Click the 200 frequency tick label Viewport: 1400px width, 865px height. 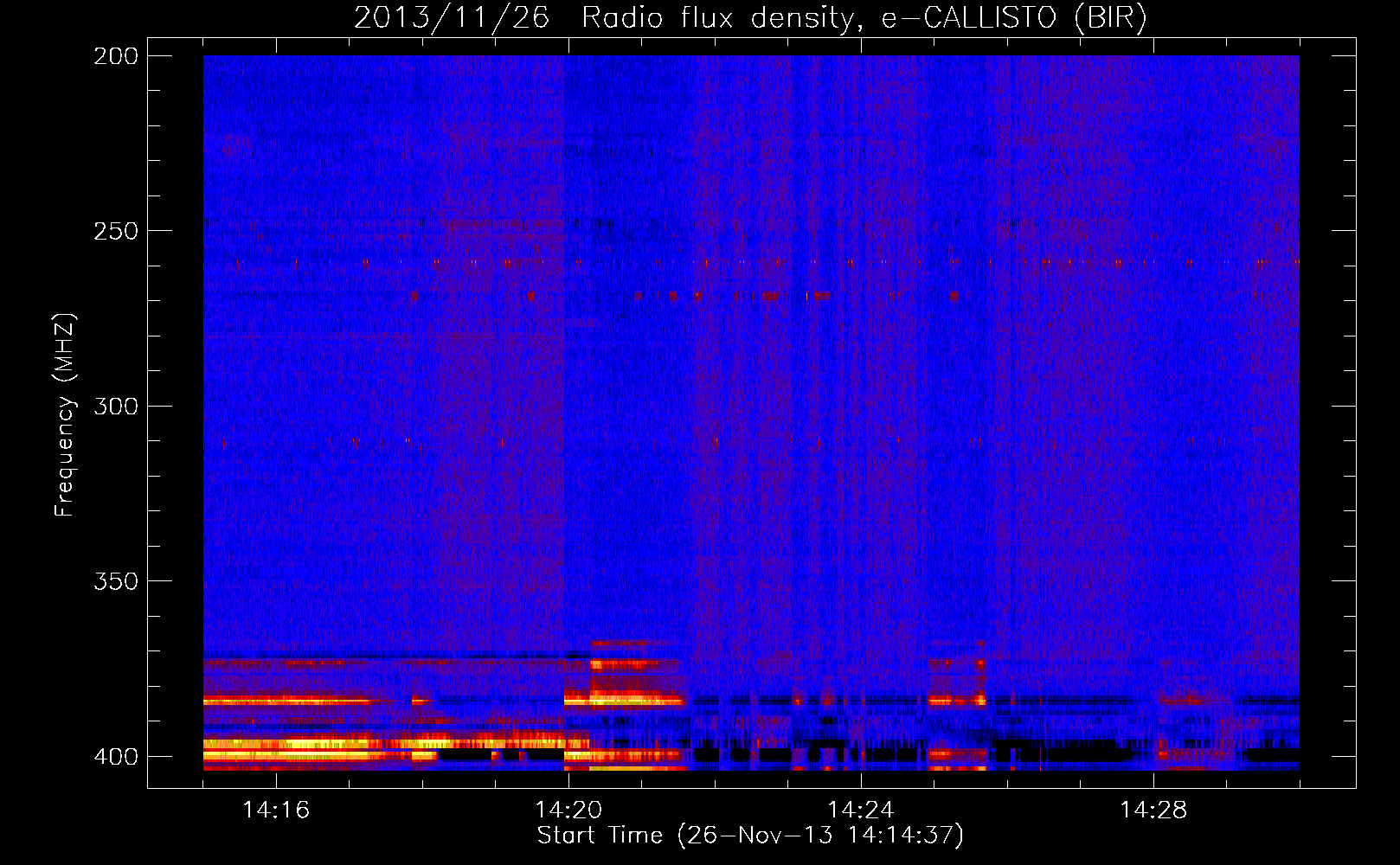click(116, 56)
